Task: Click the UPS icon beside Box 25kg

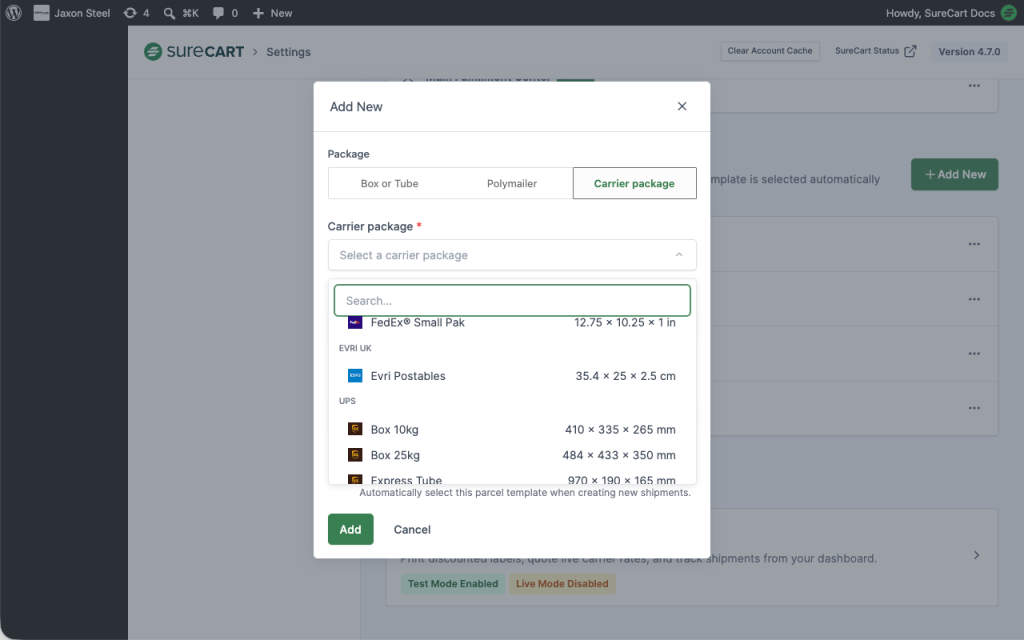Action: coord(355,455)
